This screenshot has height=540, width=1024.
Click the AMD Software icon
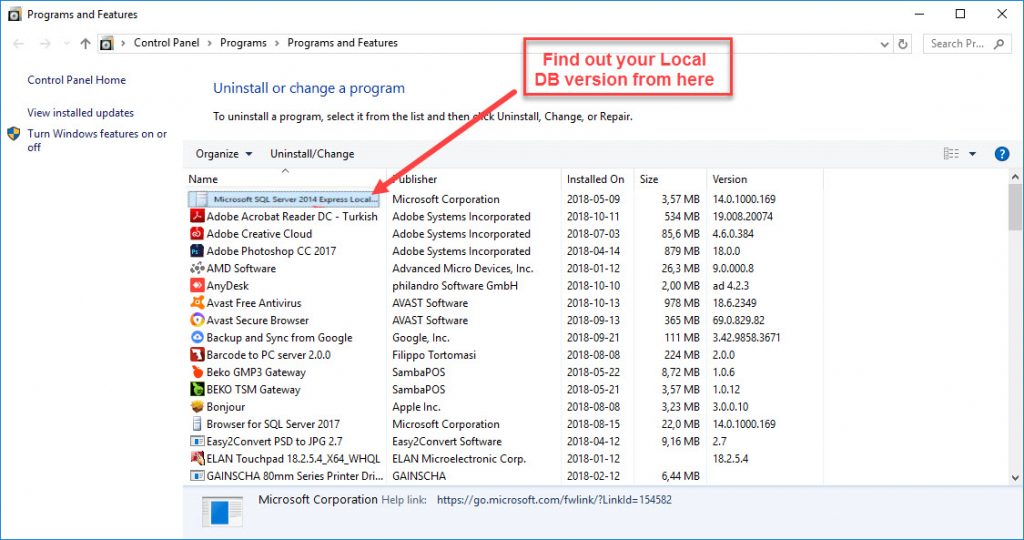pos(197,268)
